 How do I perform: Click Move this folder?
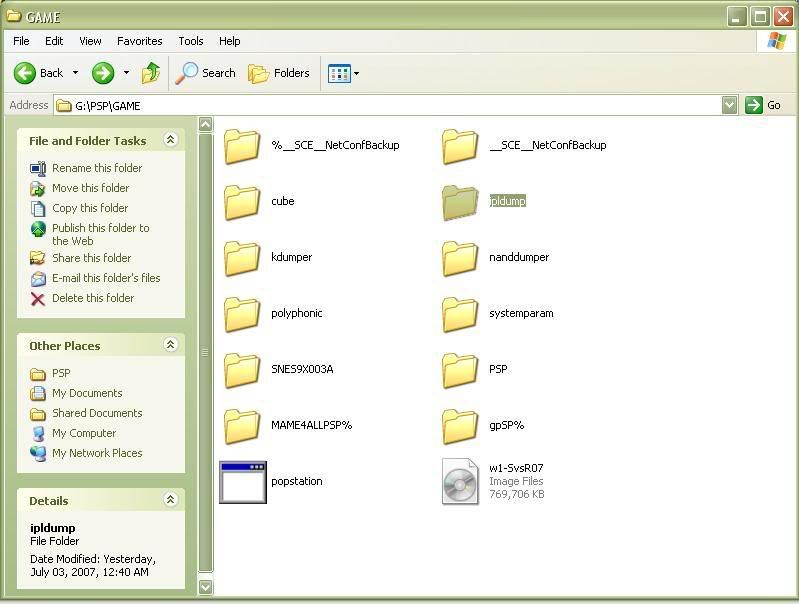pyautogui.click(x=91, y=188)
